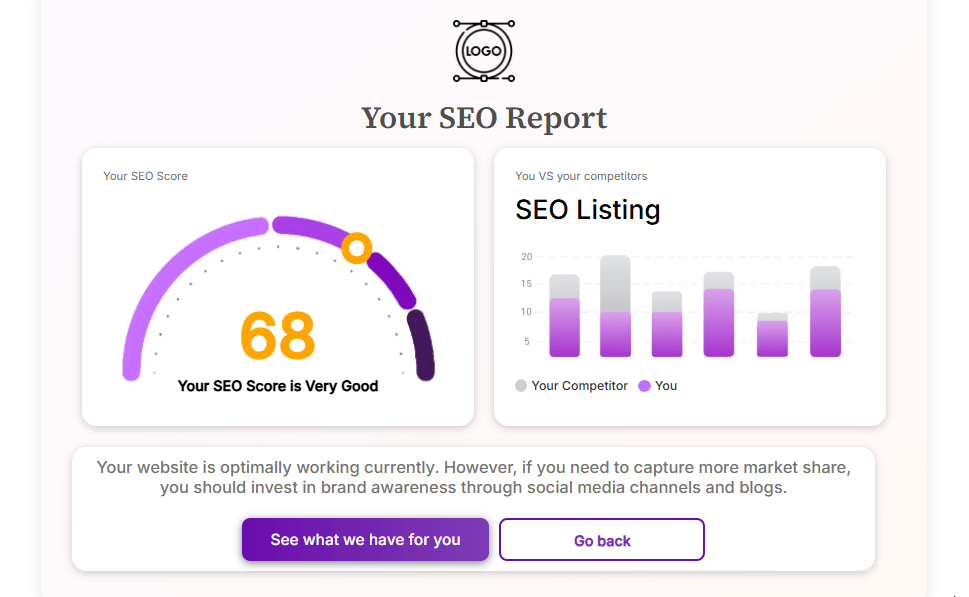The height and width of the screenshot is (597, 969).
Task: Switch to the You VS your competitors section
Action: [581, 175]
